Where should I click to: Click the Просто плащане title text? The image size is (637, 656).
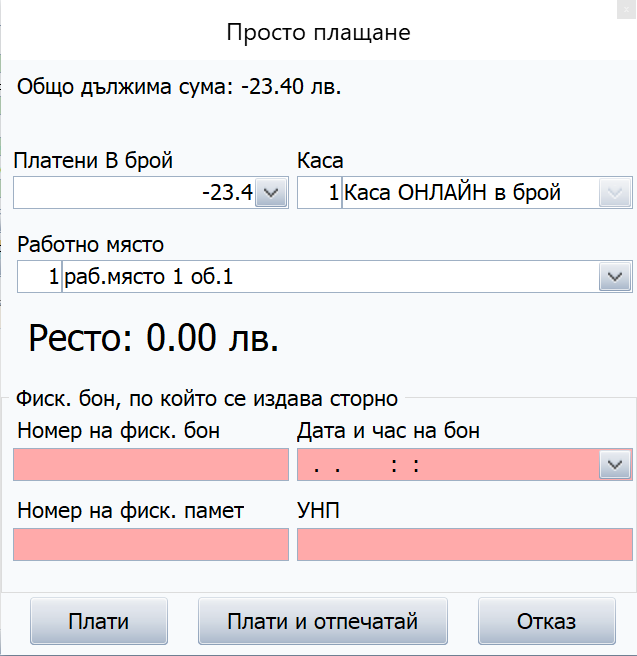(x=318, y=32)
